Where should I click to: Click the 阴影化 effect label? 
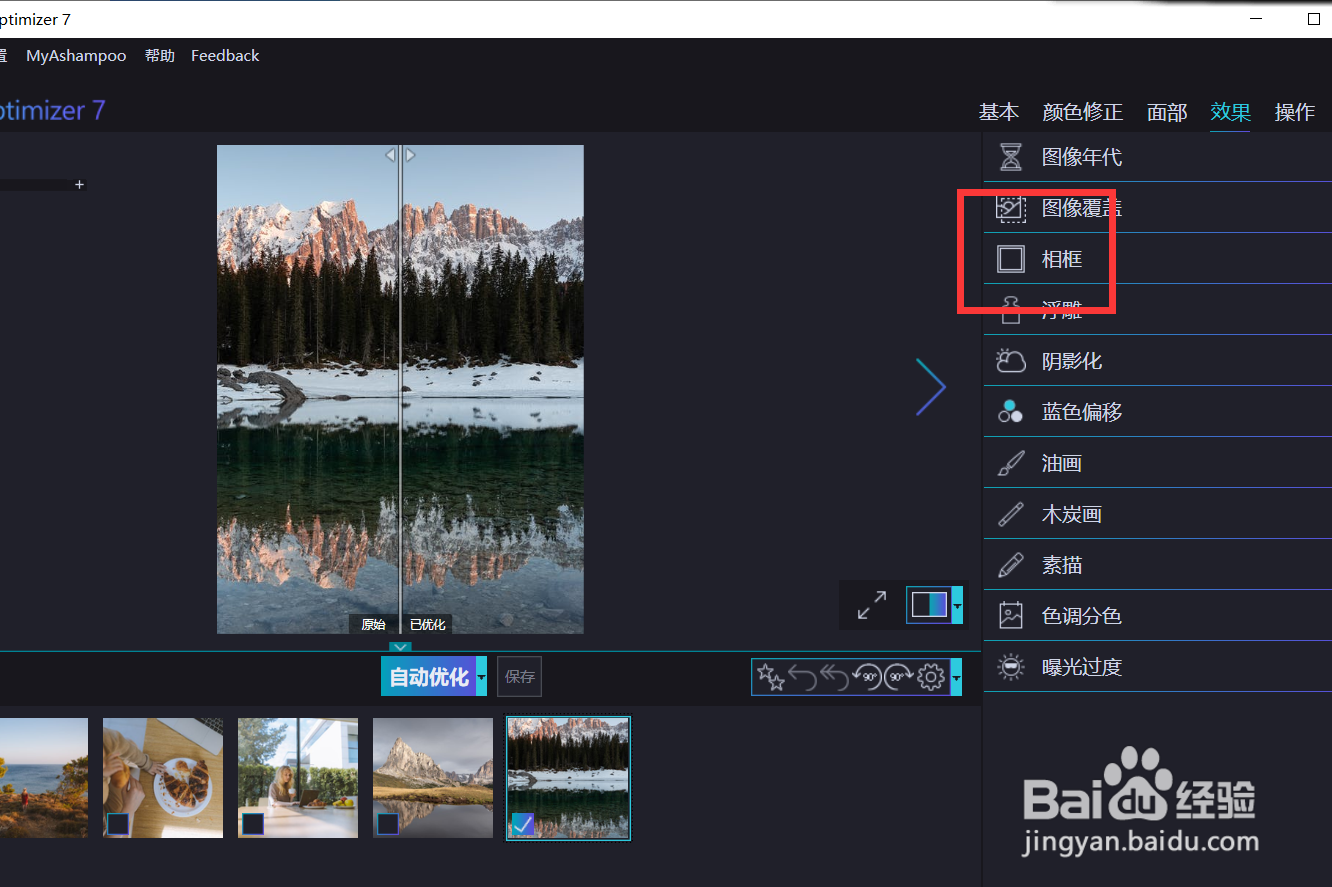[x=1072, y=361]
